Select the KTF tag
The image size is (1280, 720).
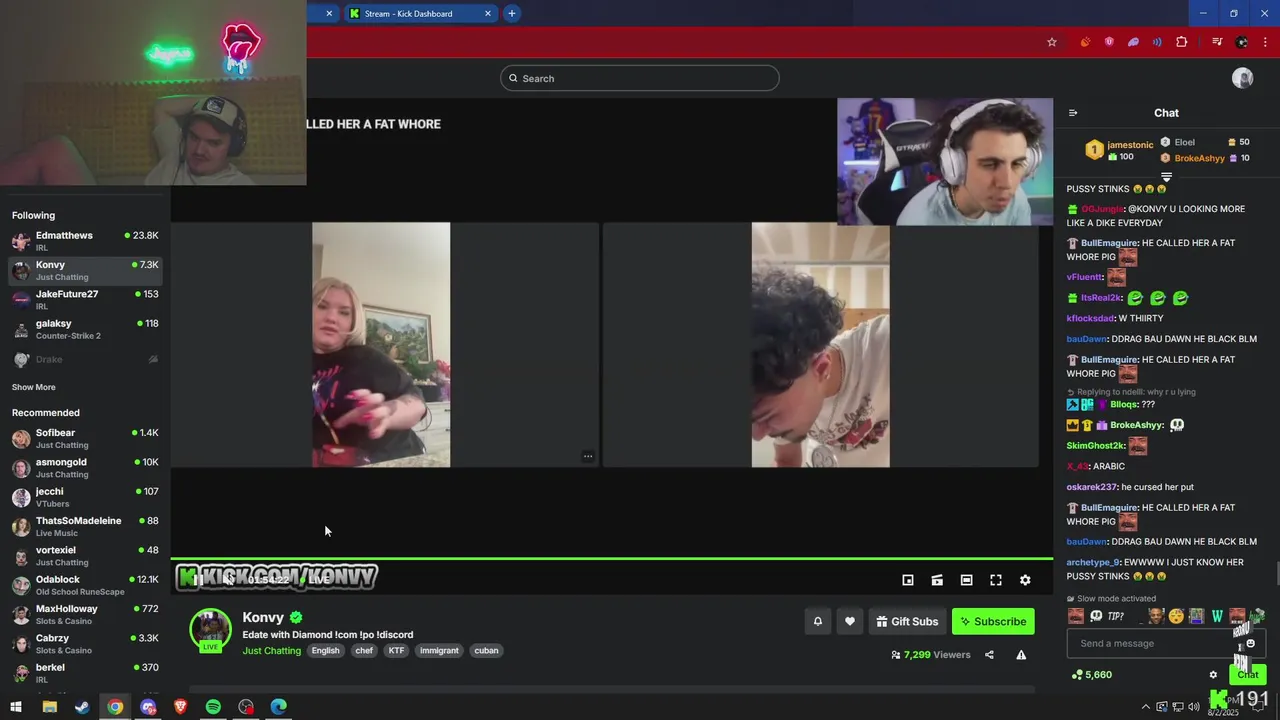397,650
